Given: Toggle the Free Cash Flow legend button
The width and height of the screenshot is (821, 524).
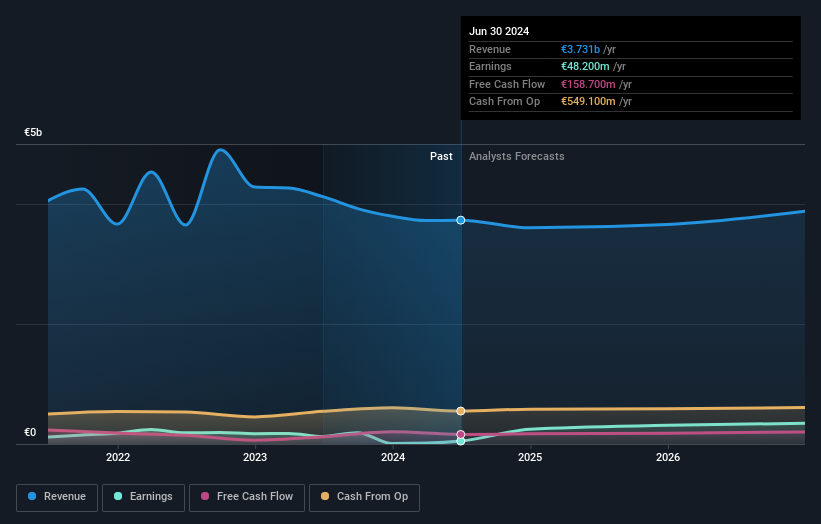Looking at the screenshot, I should click(247, 497).
